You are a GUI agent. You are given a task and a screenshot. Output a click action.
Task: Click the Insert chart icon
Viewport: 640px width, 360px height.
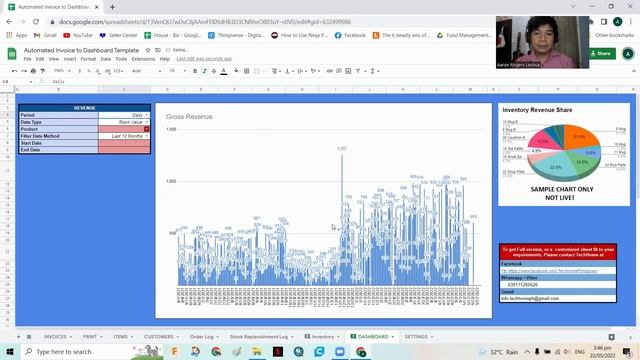348,71
